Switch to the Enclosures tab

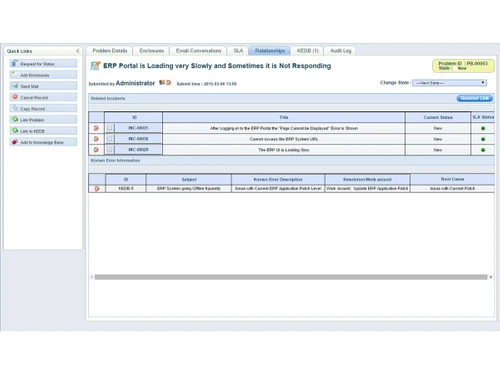151,51
